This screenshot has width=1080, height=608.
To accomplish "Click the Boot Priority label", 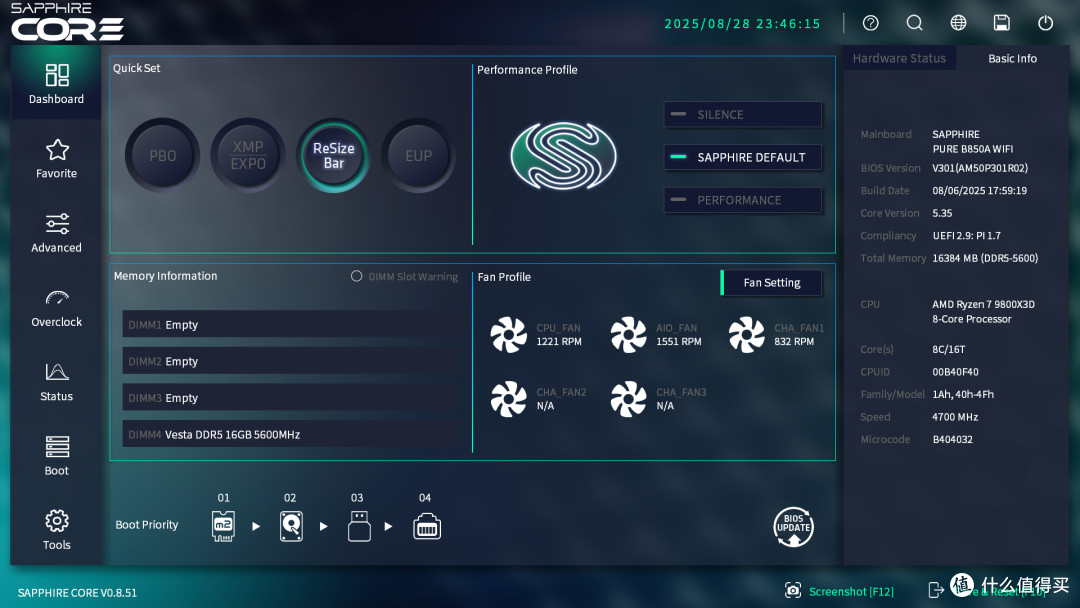I will click(147, 525).
